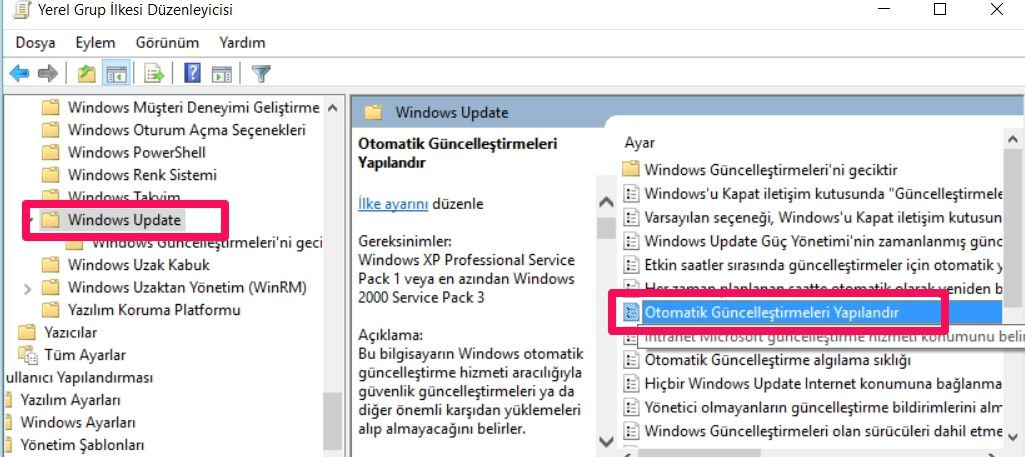Open the Görünüm menu
The image size is (1025, 457).
[x=168, y=43]
